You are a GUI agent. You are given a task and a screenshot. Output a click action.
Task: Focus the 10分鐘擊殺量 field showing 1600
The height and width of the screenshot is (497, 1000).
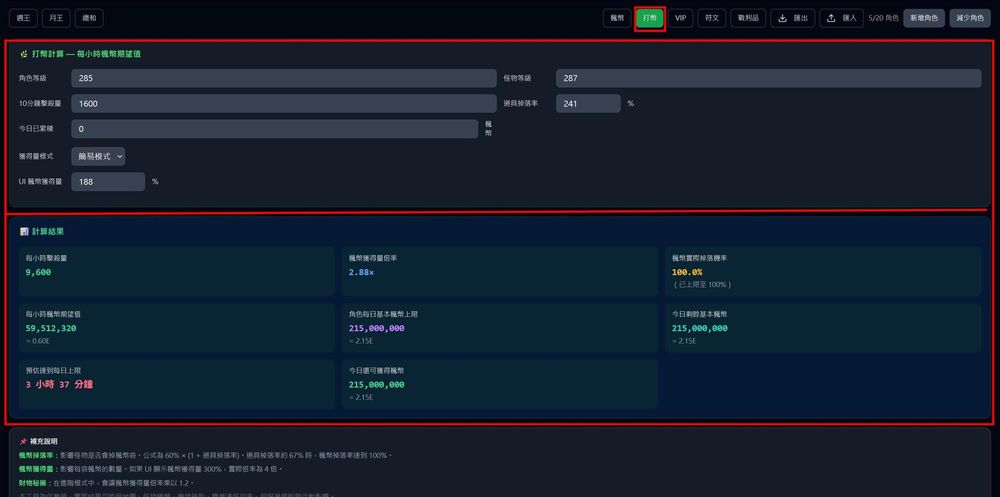pos(284,103)
